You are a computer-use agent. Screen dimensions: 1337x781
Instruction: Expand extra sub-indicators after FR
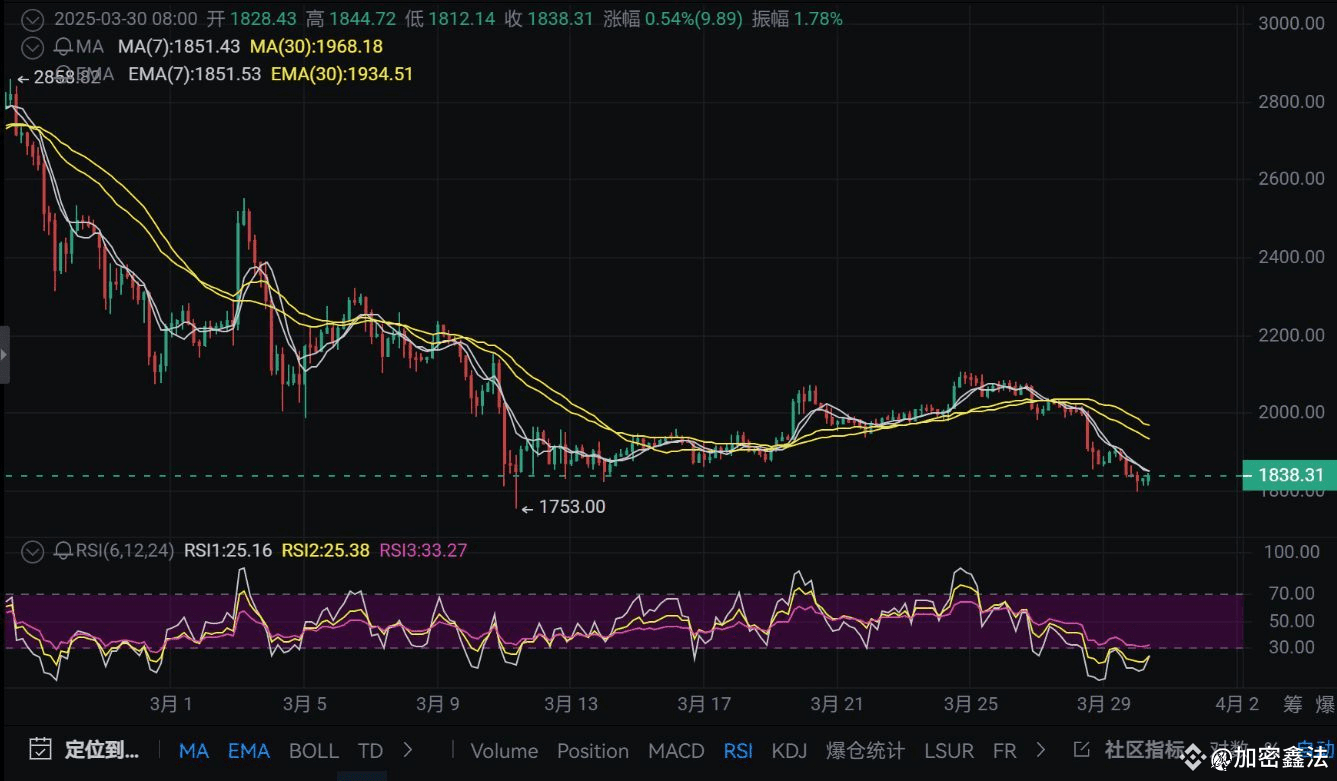1042,751
